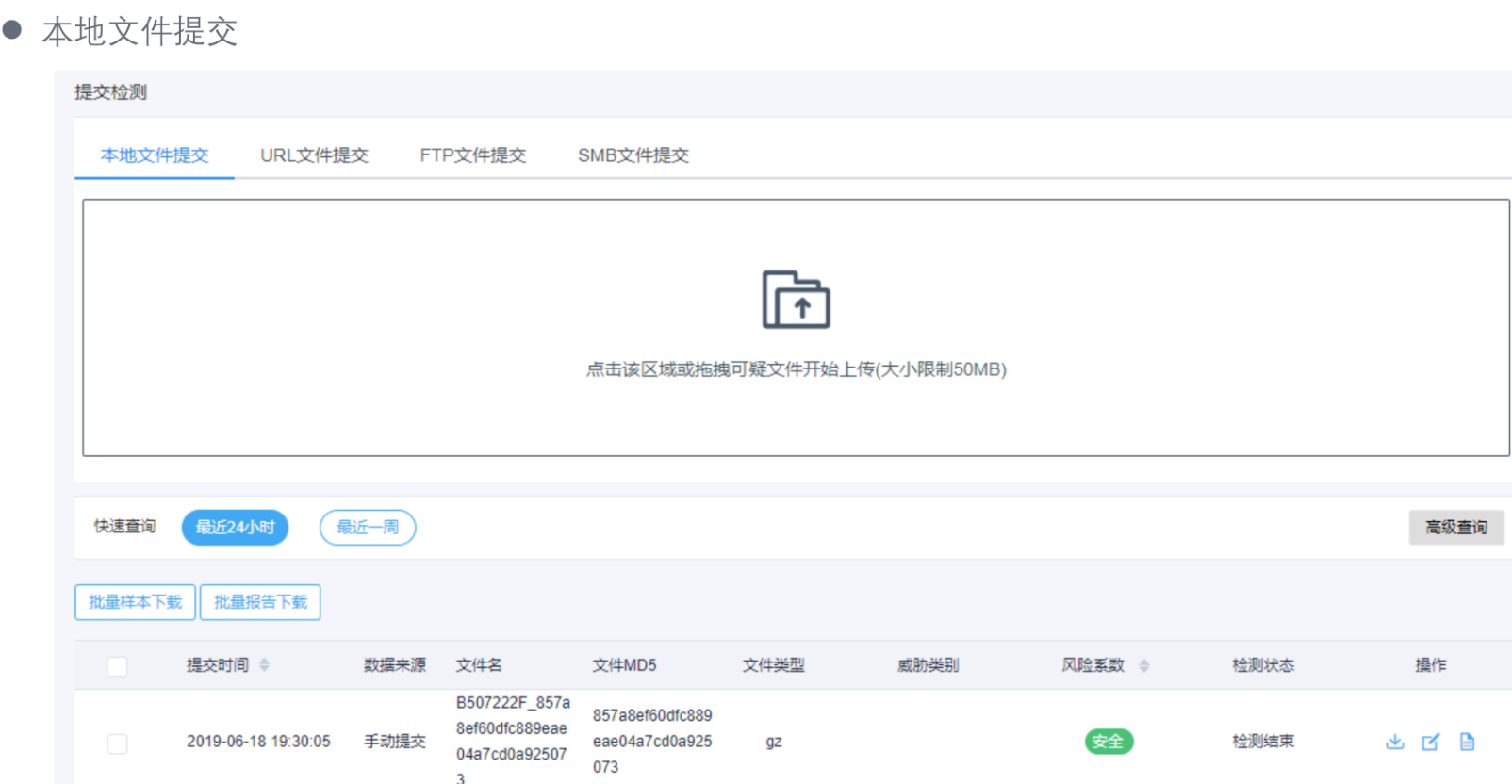Screen dimensions: 1512x784
Task: Click 批量样本下载 button
Action: point(135,602)
